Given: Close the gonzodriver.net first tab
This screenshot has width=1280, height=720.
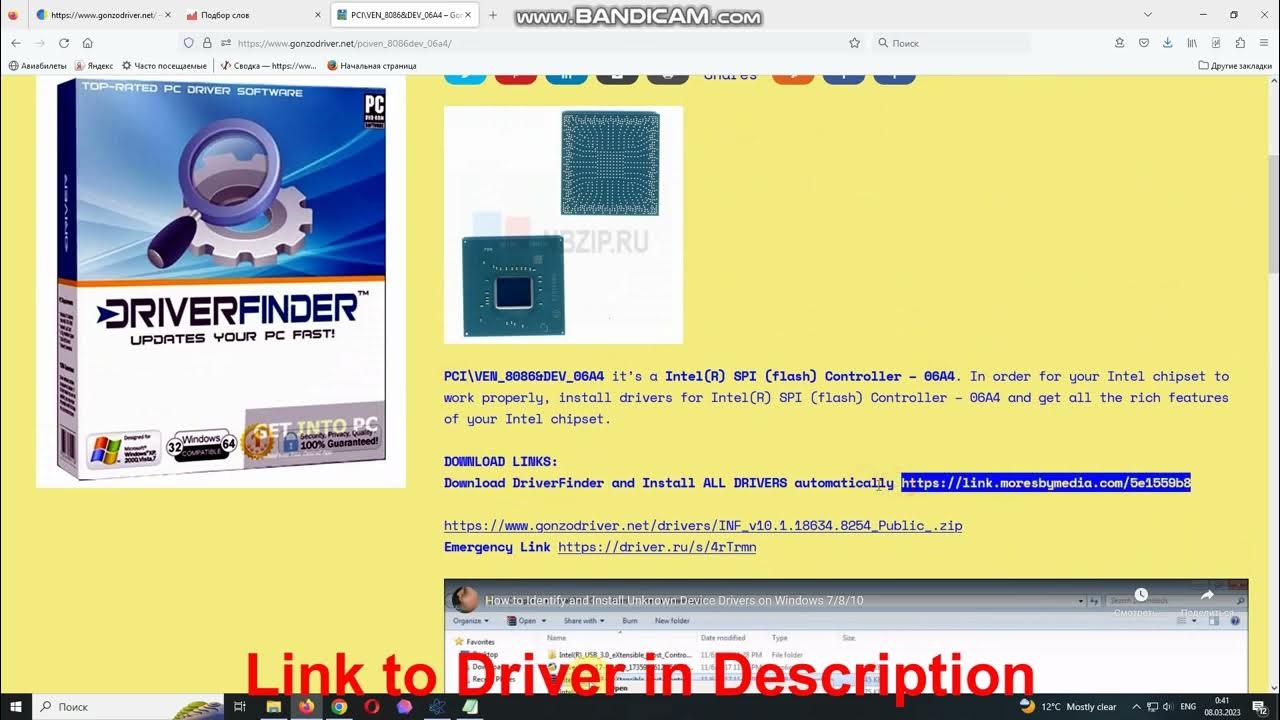Looking at the screenshot, I should [166, 15].
